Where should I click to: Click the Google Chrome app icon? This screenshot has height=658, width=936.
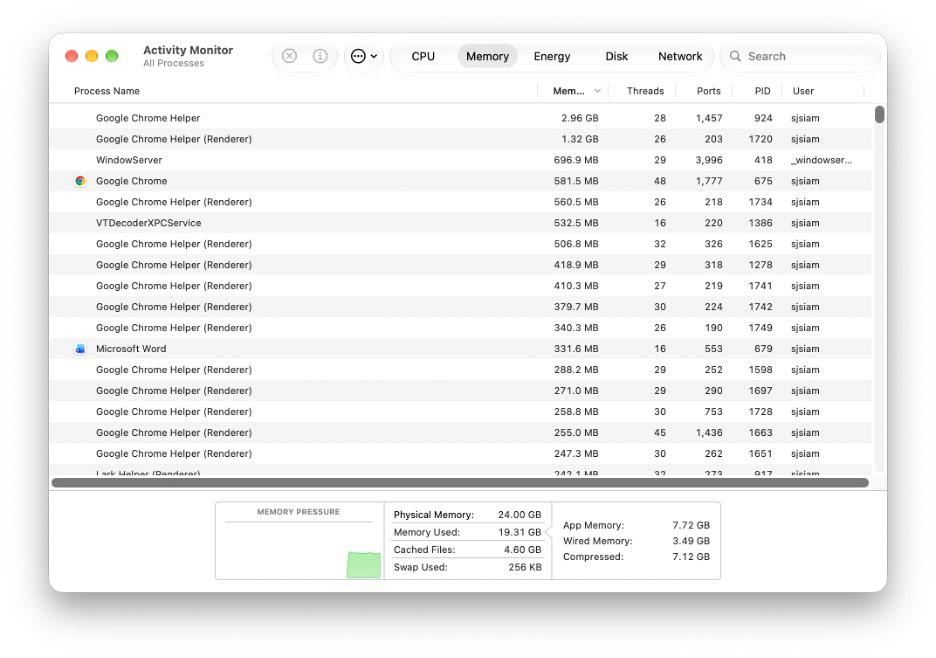tap(80, 181)
